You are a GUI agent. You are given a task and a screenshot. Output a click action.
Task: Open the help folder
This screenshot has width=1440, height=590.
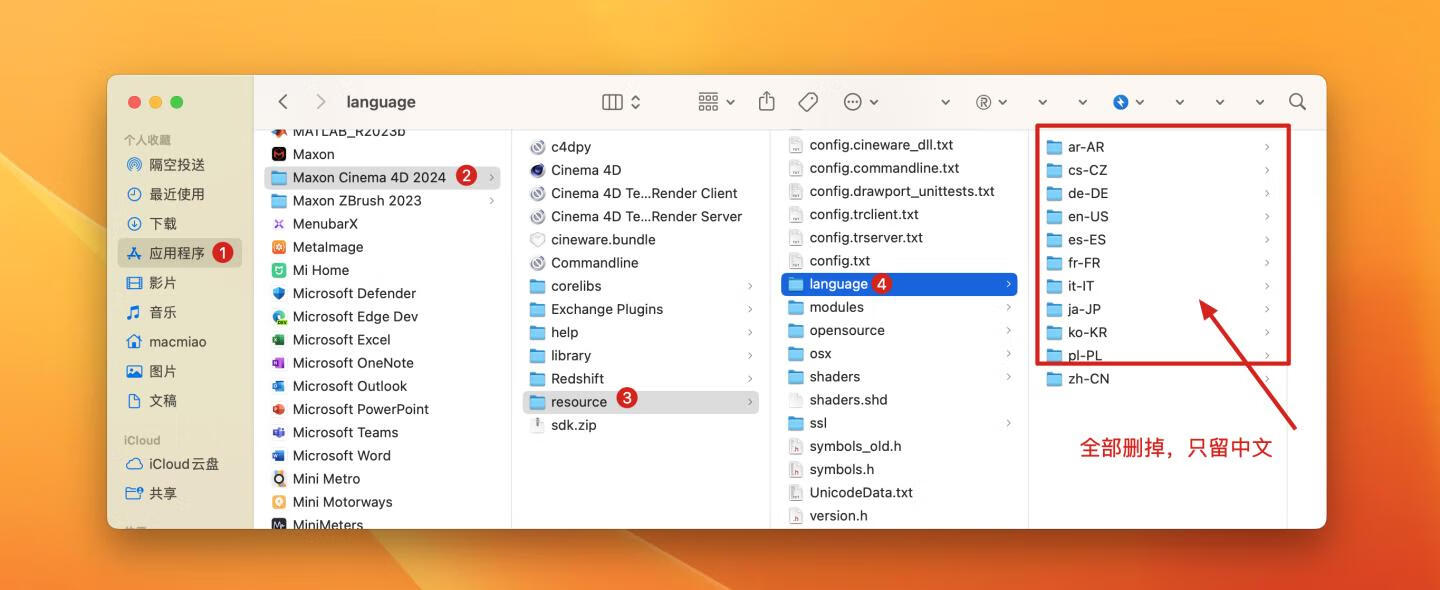(x=641, y=332)
